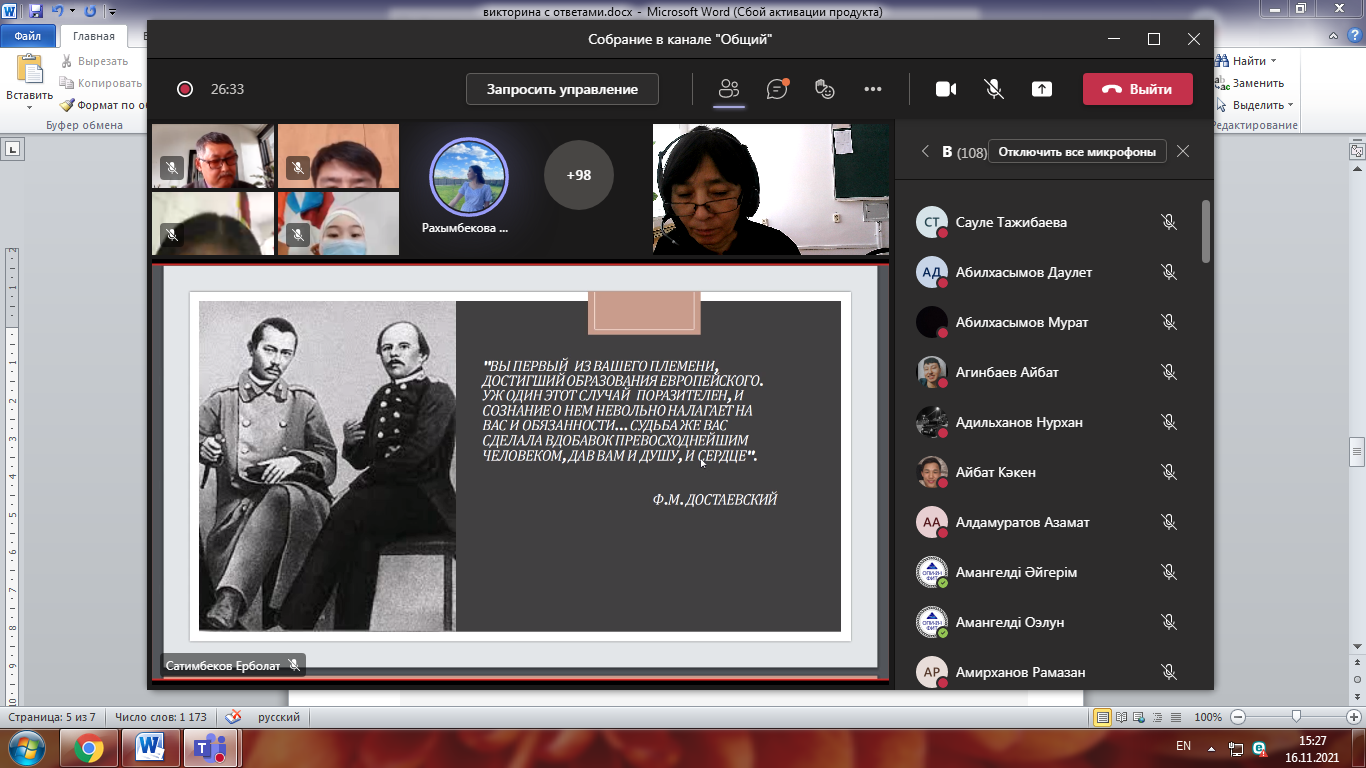Click Word Redo icon in quick access toolbar
The height and width of the screenshot is (768, 1366).
point(90,12)
